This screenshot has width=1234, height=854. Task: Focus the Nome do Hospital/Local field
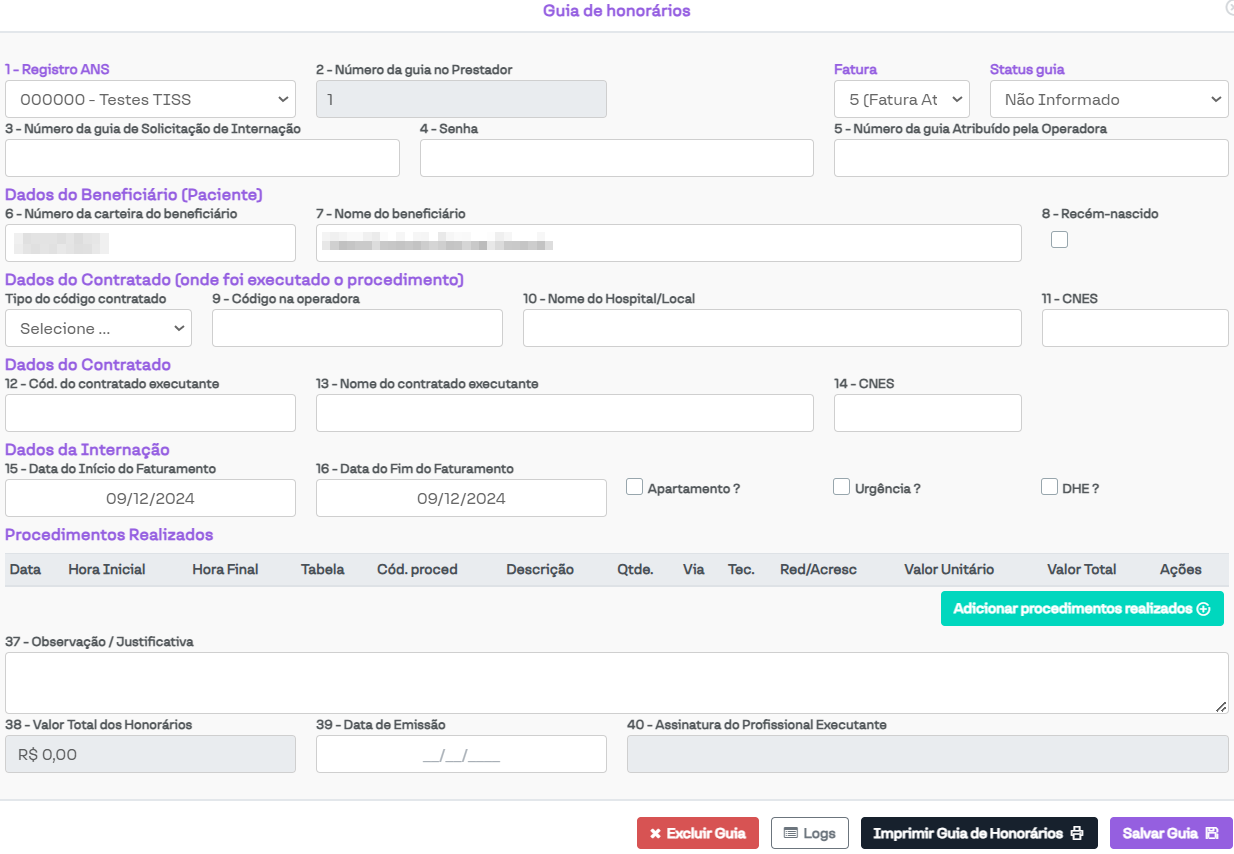(771, 328)
